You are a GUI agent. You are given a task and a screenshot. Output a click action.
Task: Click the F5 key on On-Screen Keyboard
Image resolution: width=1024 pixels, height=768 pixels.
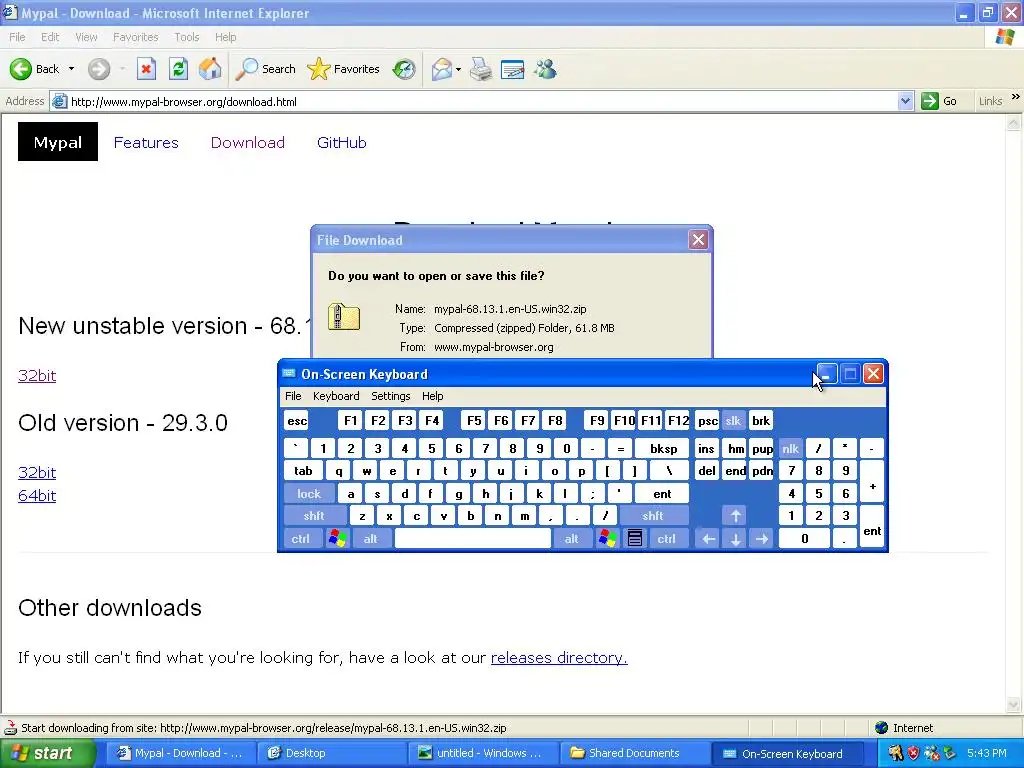click(x=474, y=421)
